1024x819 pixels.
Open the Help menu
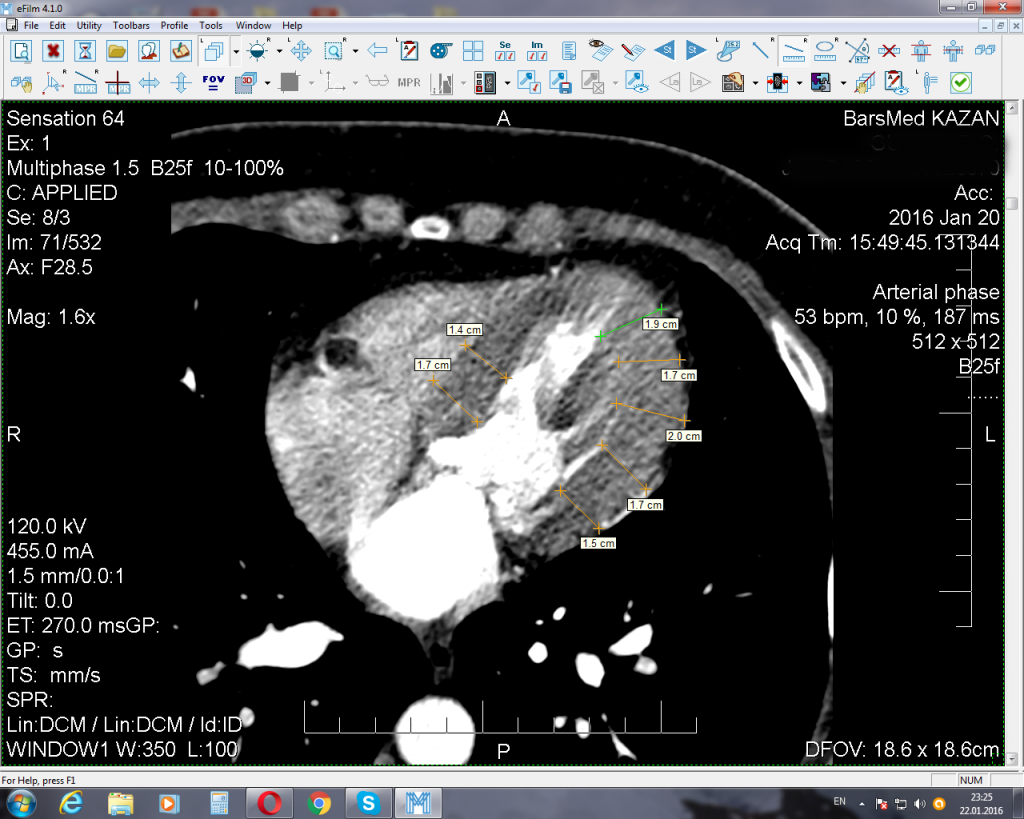pyautogui.click(x=292, y=25)
